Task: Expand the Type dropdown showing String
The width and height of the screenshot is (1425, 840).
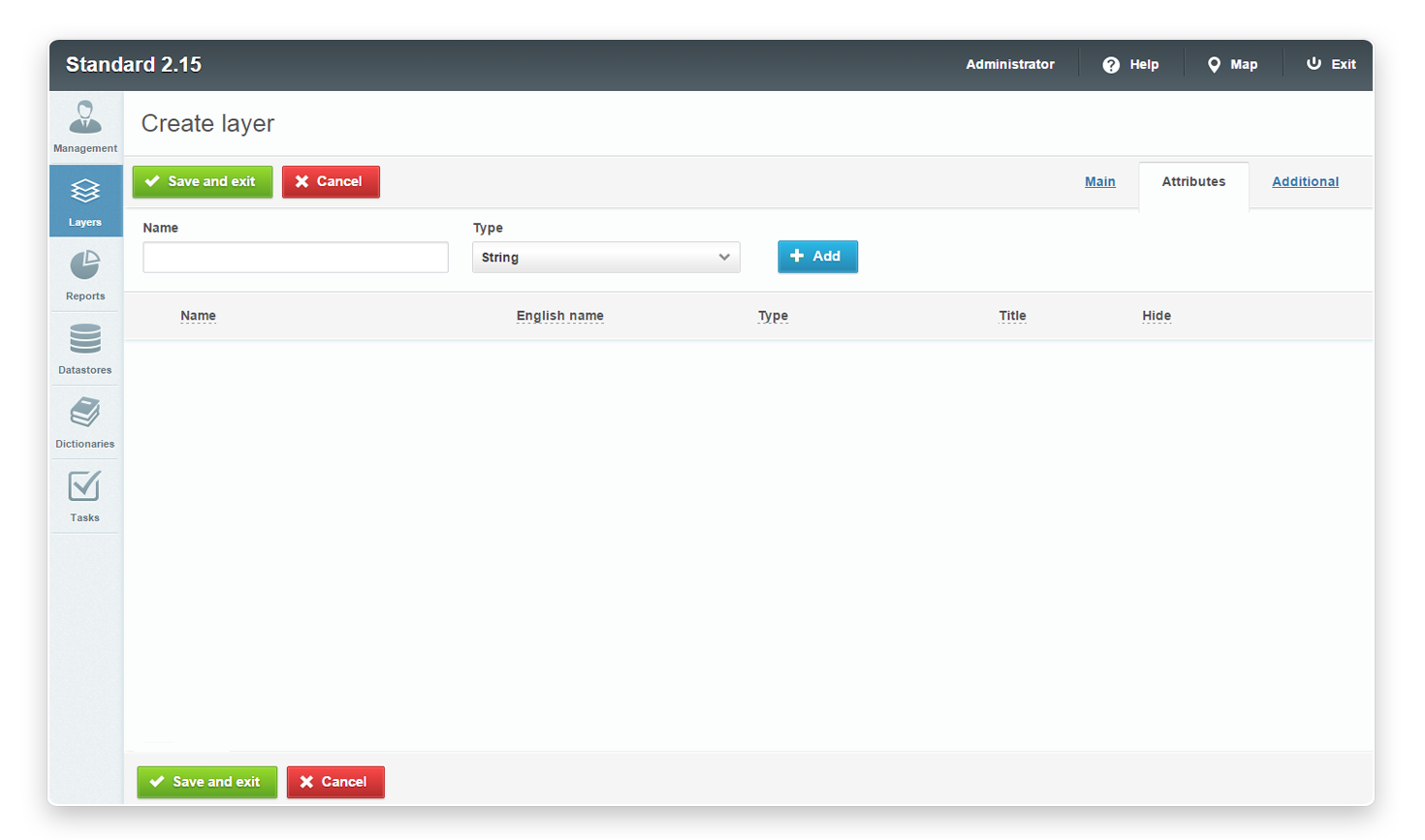Action: [x=606, y=258]
